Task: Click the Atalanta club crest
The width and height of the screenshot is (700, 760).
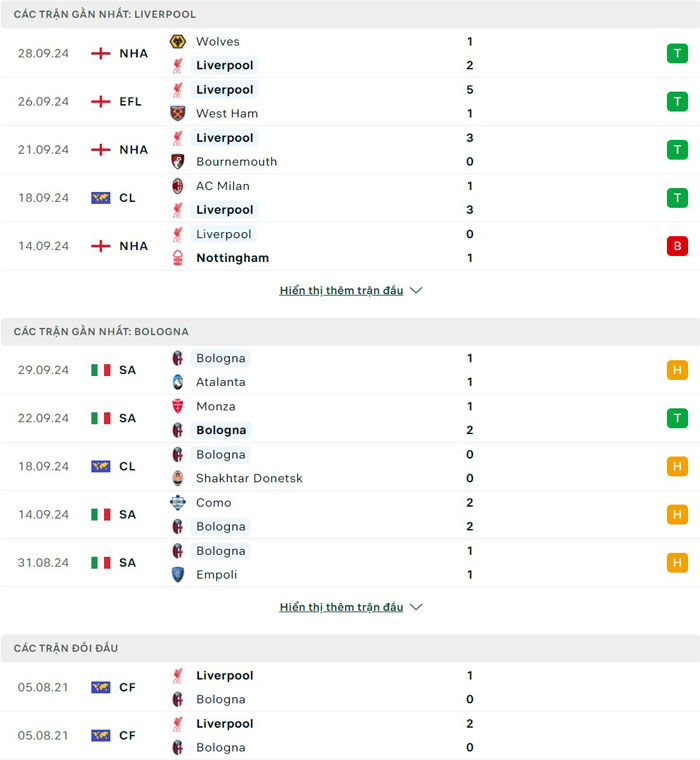Action: coord(178,382)
